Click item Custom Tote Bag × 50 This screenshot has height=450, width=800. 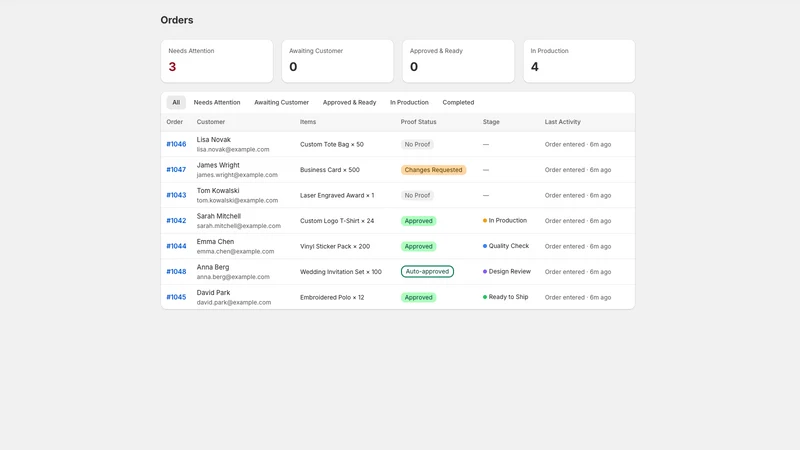tap(332, 144)
